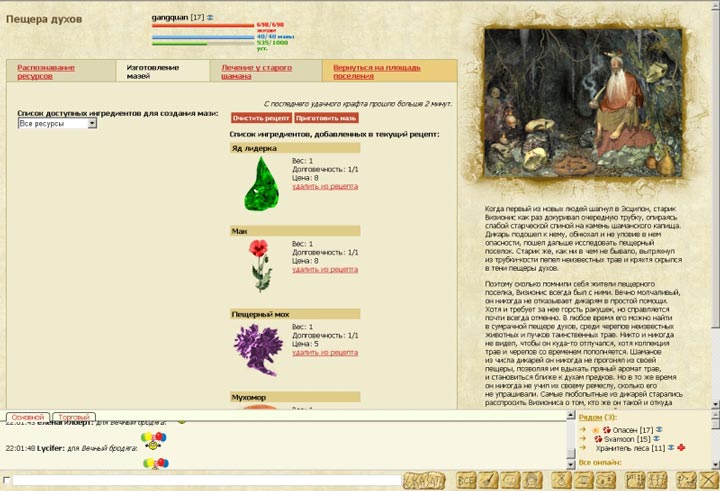Click the blue mana bar 40/40
This screenshot has width=720, height=491.
(x=203, y=37)
